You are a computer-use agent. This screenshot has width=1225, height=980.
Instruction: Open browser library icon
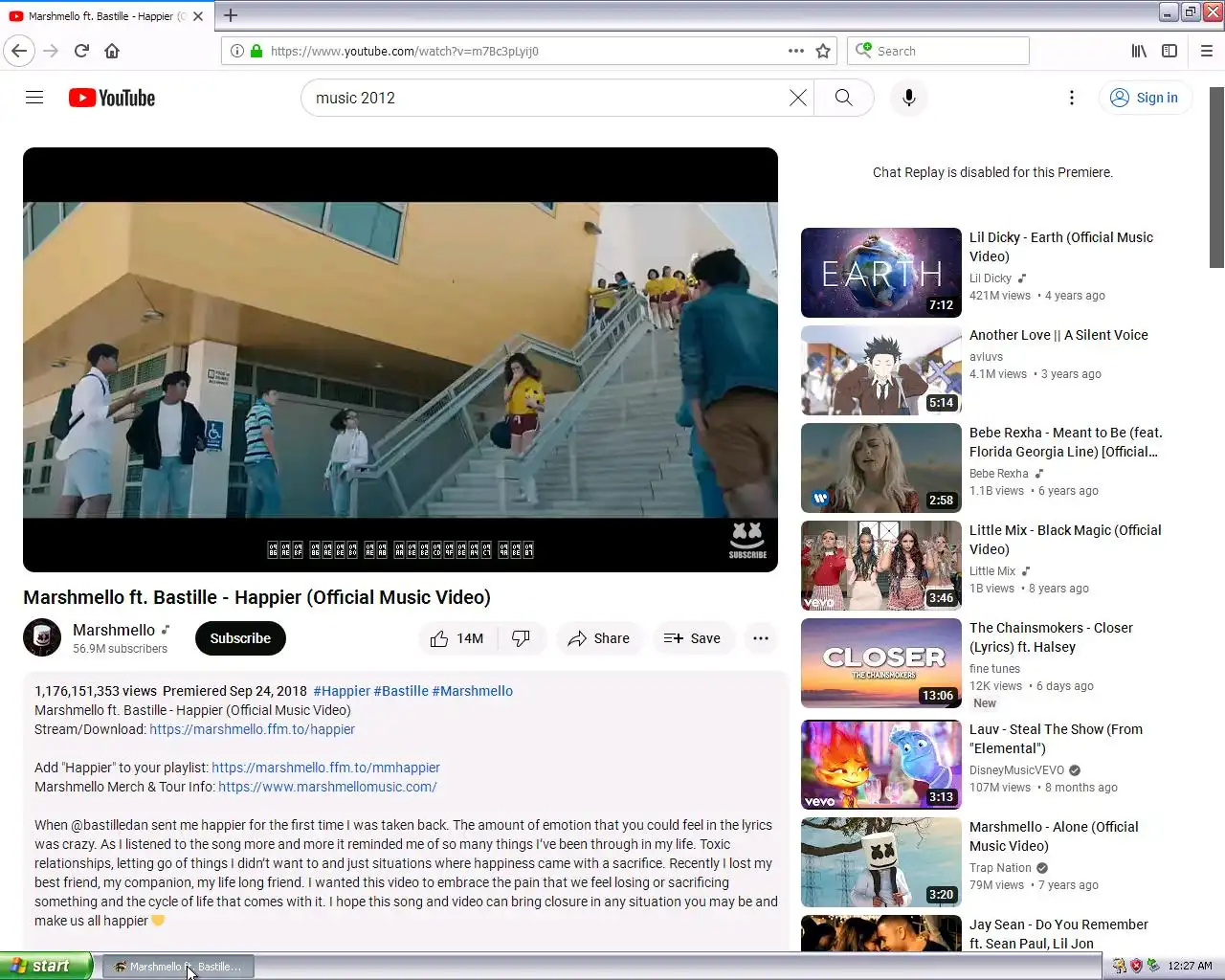pos(1139,51)
